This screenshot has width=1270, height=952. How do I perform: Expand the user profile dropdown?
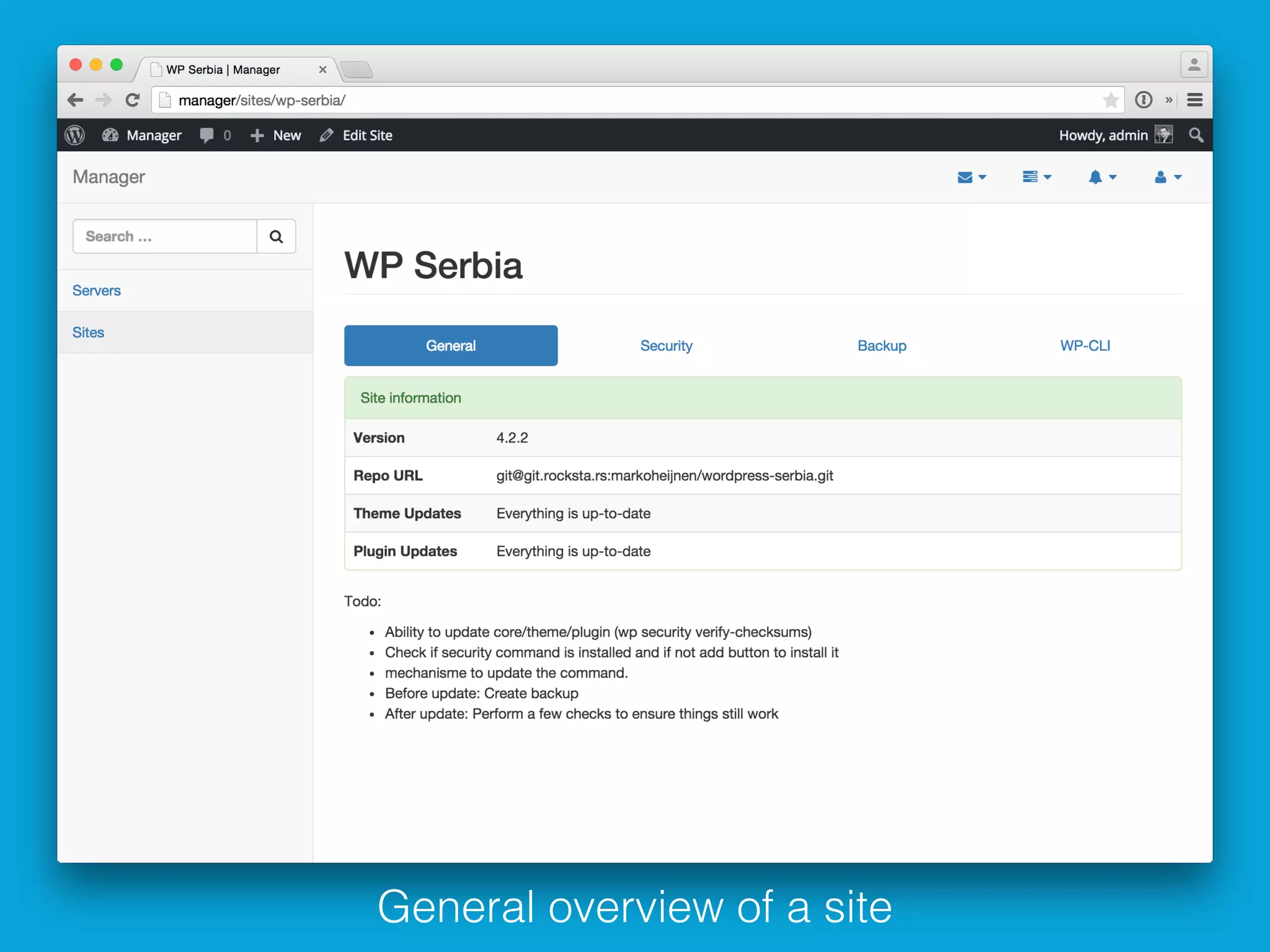(x=1168, y=177)
